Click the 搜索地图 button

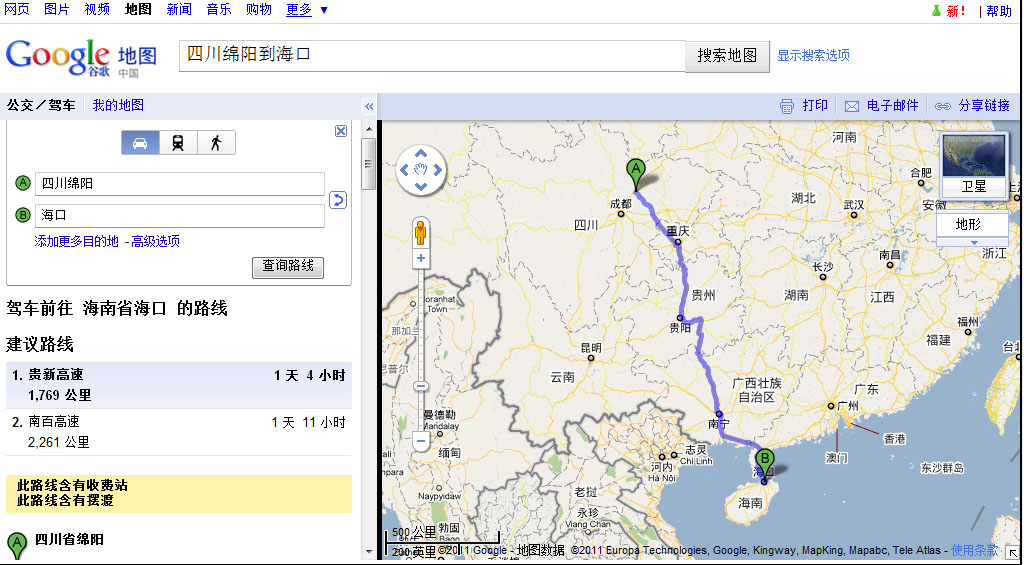point(727,56)
